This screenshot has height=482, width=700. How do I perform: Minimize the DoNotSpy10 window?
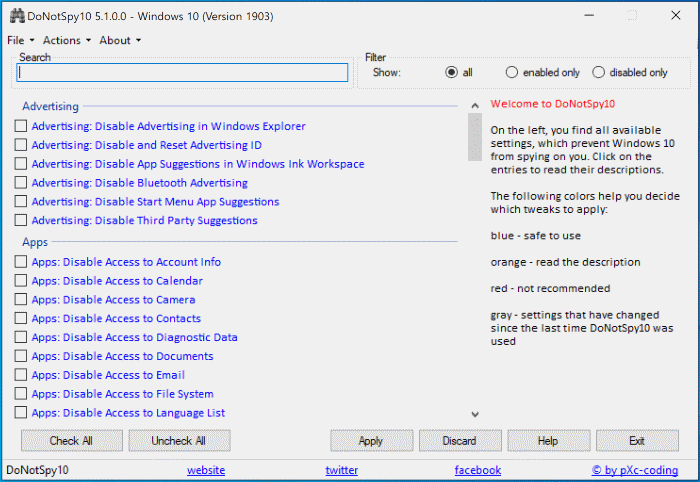[589, 15]
